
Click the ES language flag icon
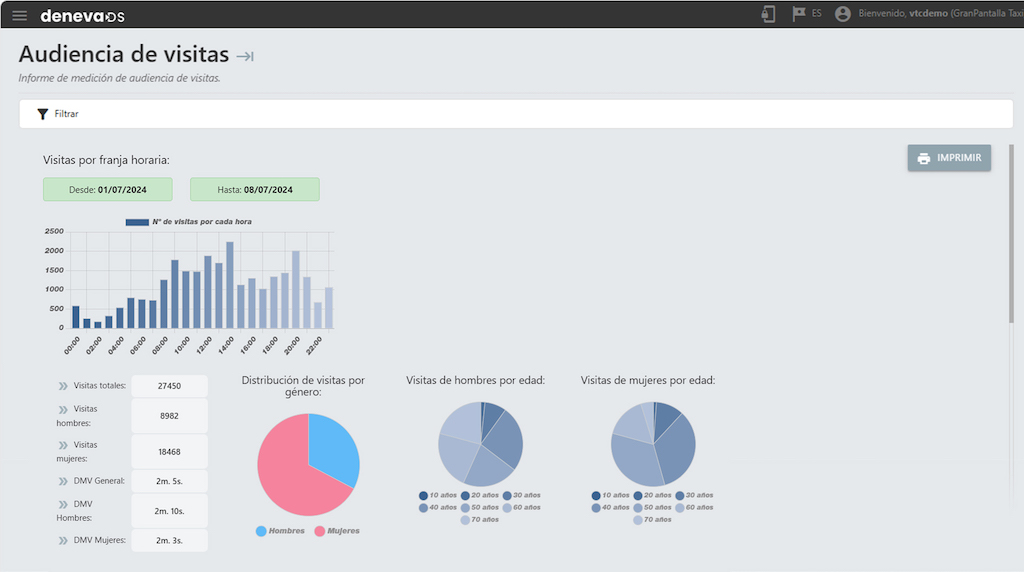pos(798,14)
